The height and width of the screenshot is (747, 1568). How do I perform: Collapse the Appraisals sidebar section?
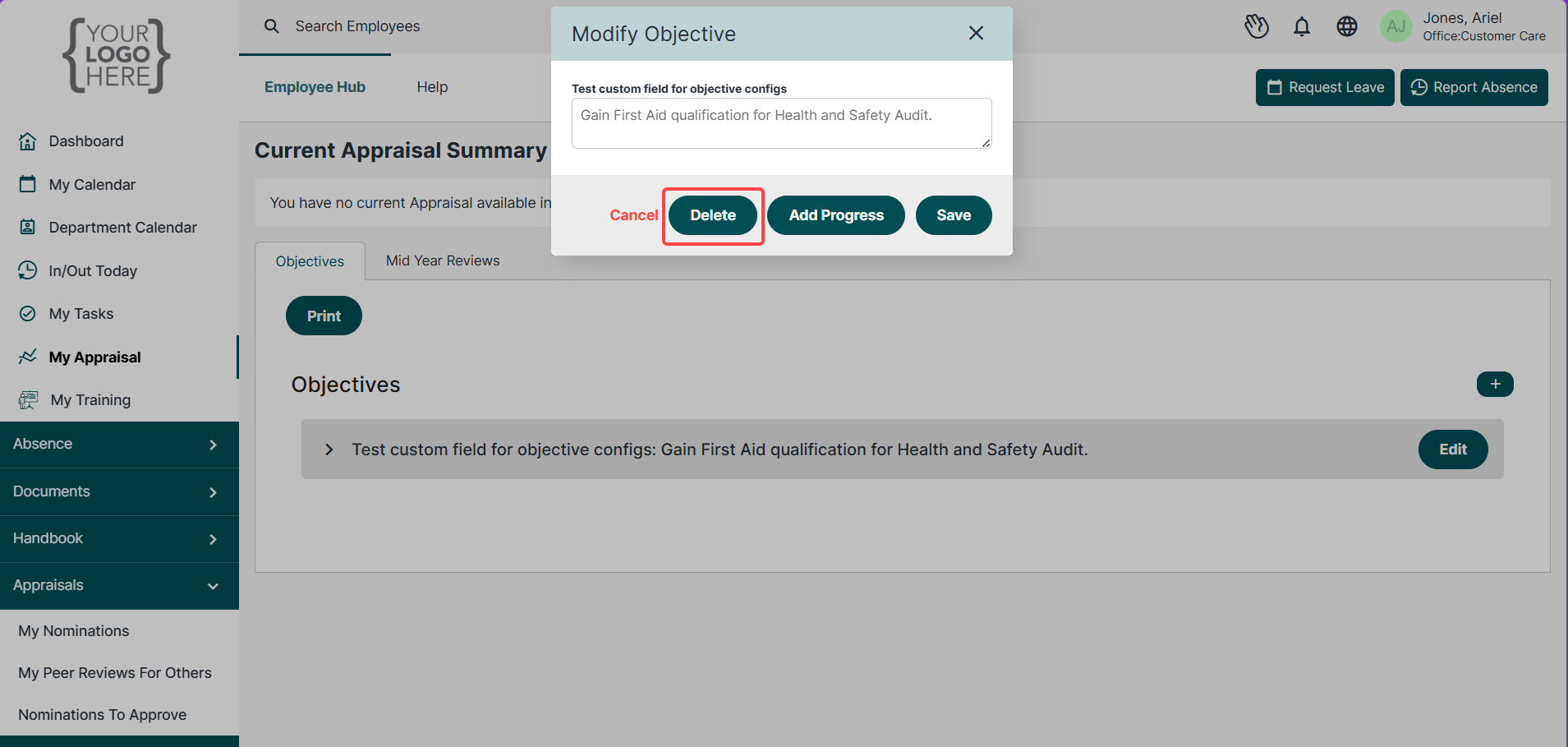(119, 586)
